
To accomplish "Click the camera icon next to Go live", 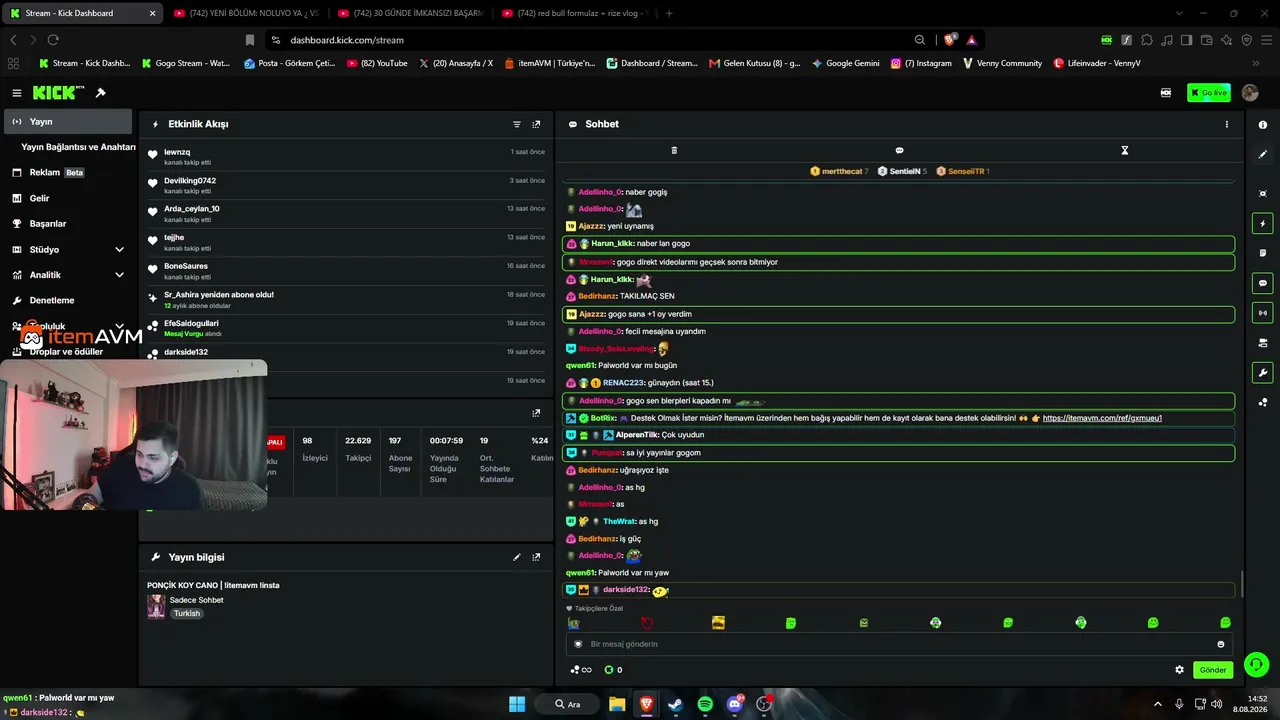I will [x=1166, y=93].
